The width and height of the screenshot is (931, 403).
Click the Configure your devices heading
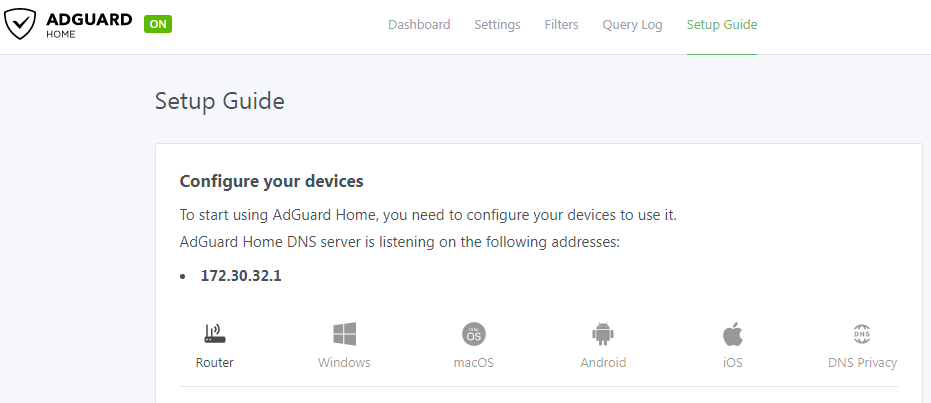click(271, 182)
